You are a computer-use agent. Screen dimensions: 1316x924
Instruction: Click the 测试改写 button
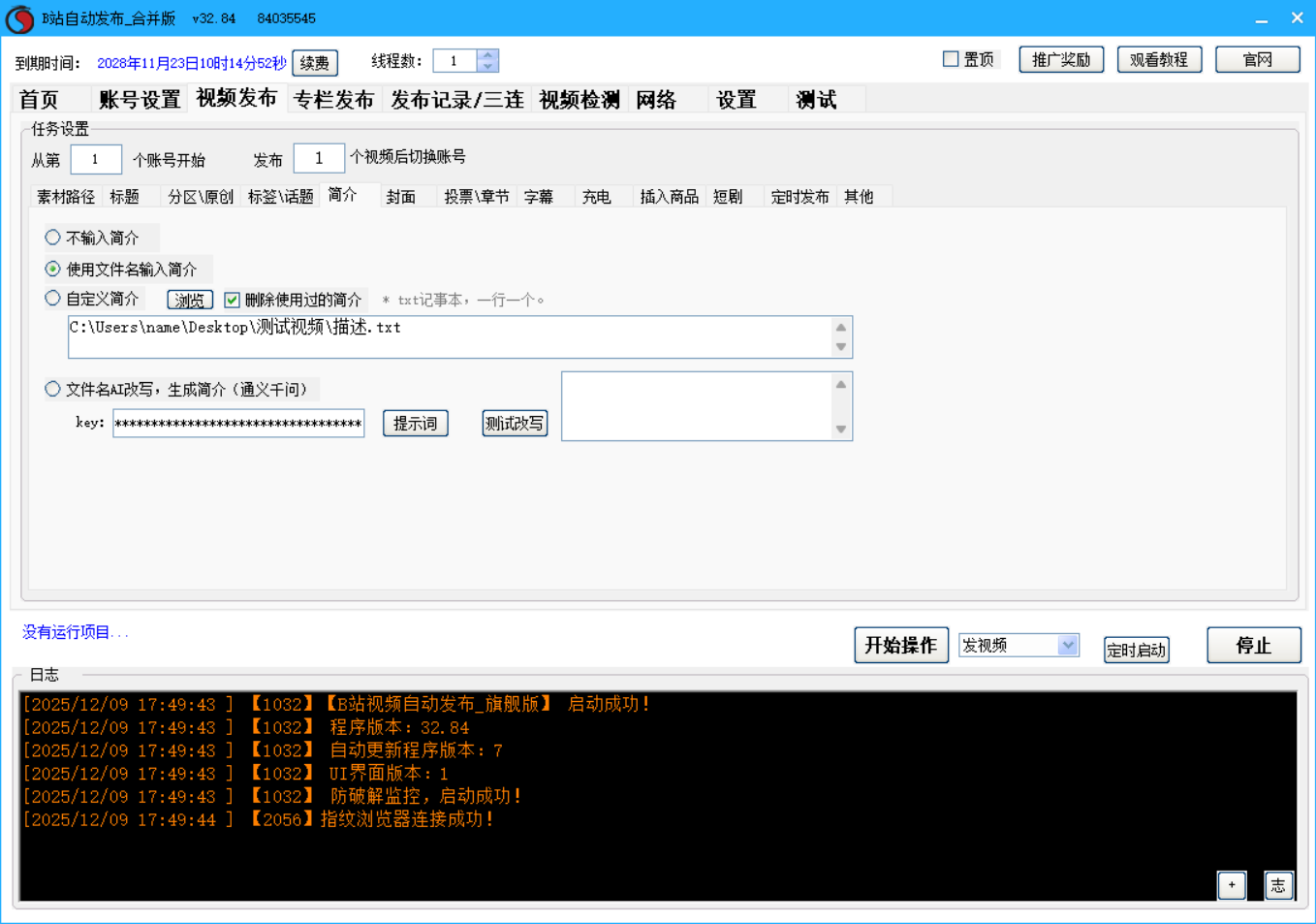(x=515, y=424)
